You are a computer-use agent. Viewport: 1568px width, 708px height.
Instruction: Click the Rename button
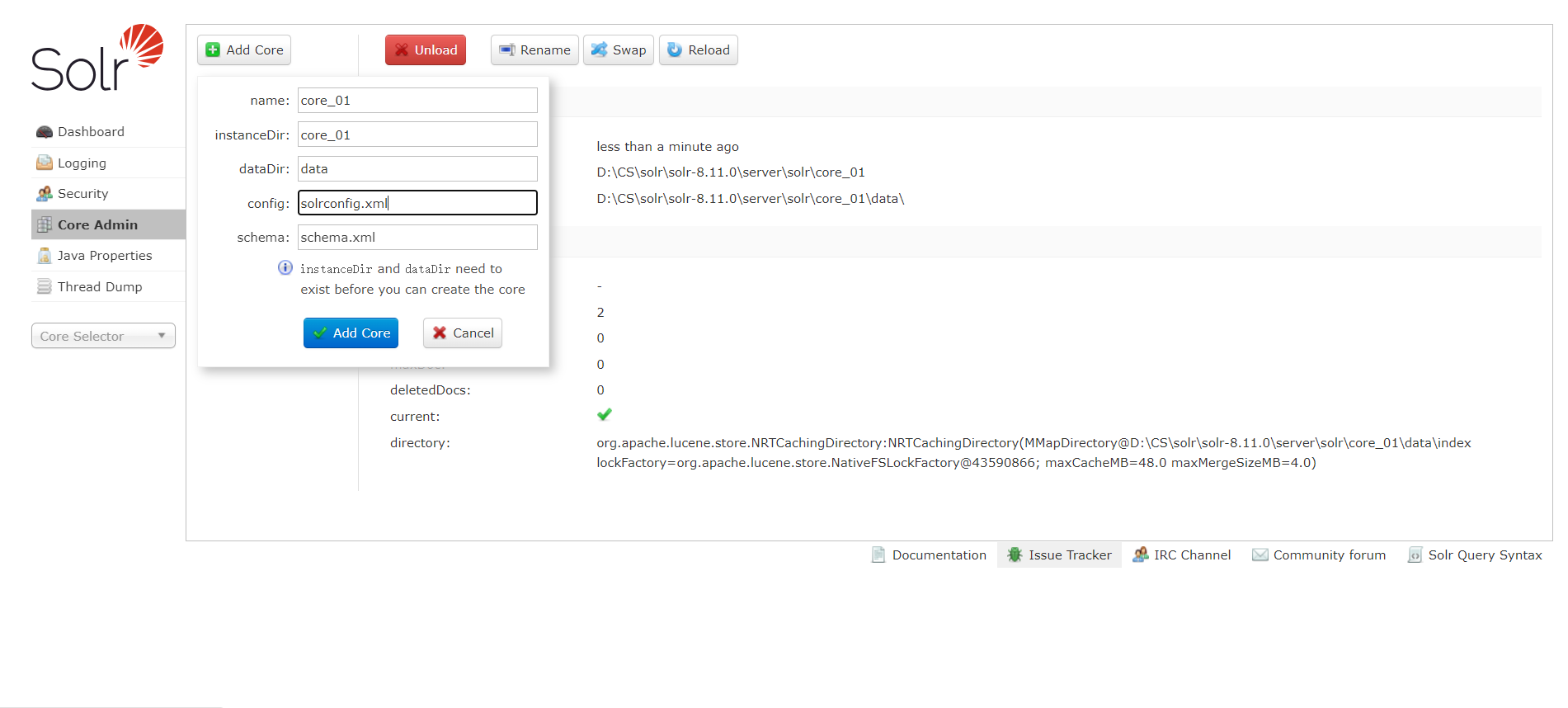pyautogui.click(x=534, y=50)
